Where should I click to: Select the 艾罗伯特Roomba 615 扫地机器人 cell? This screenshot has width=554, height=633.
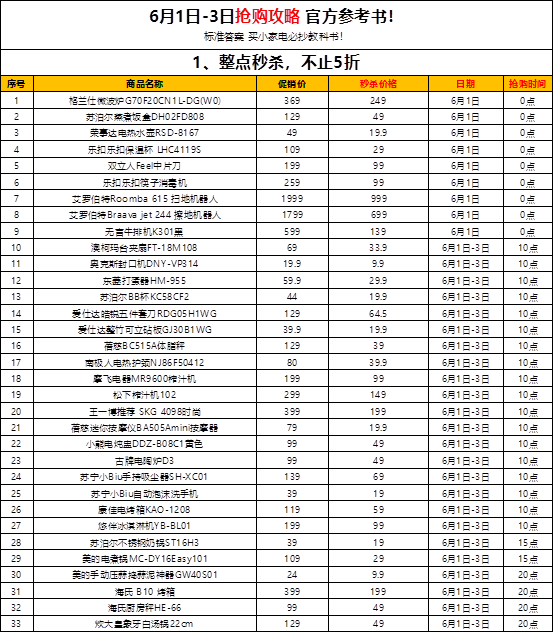[145, 199]
